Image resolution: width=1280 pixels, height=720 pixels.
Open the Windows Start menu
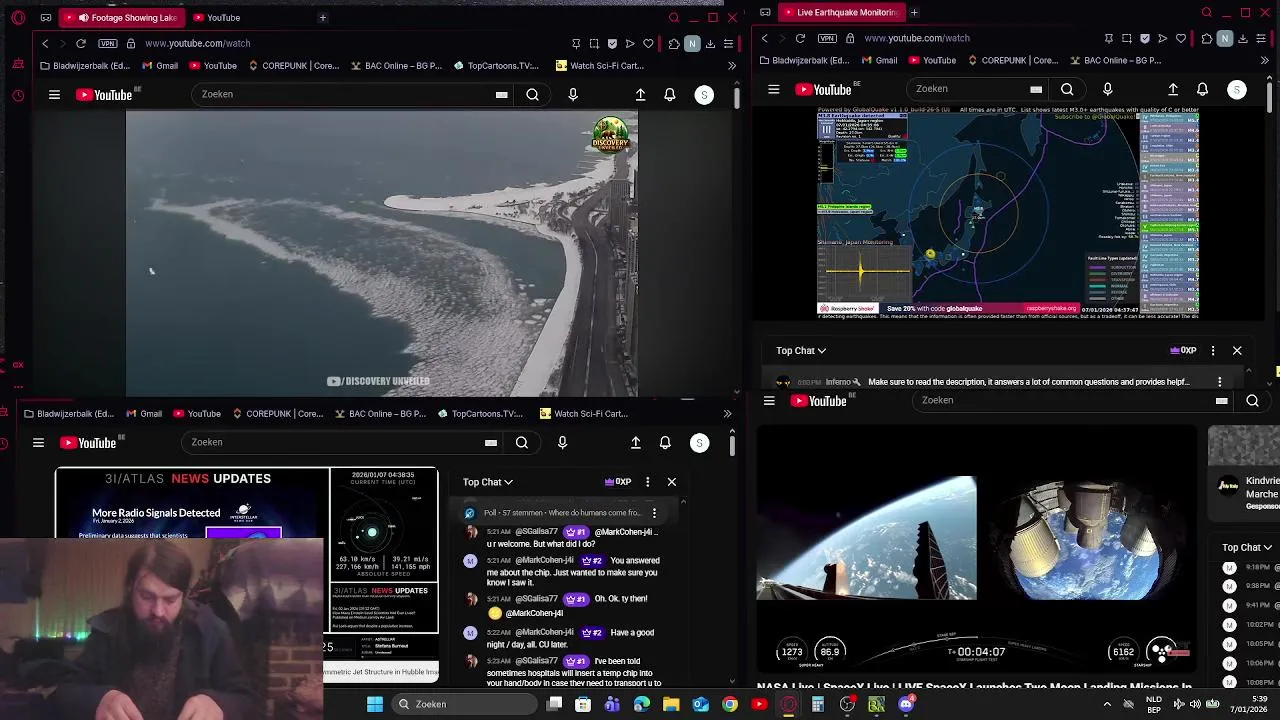coord(375,704)
